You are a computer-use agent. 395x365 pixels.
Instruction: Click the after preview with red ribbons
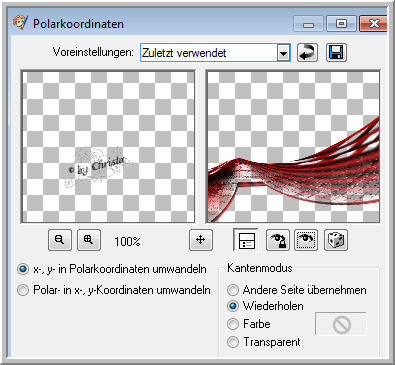coord(293,147)
